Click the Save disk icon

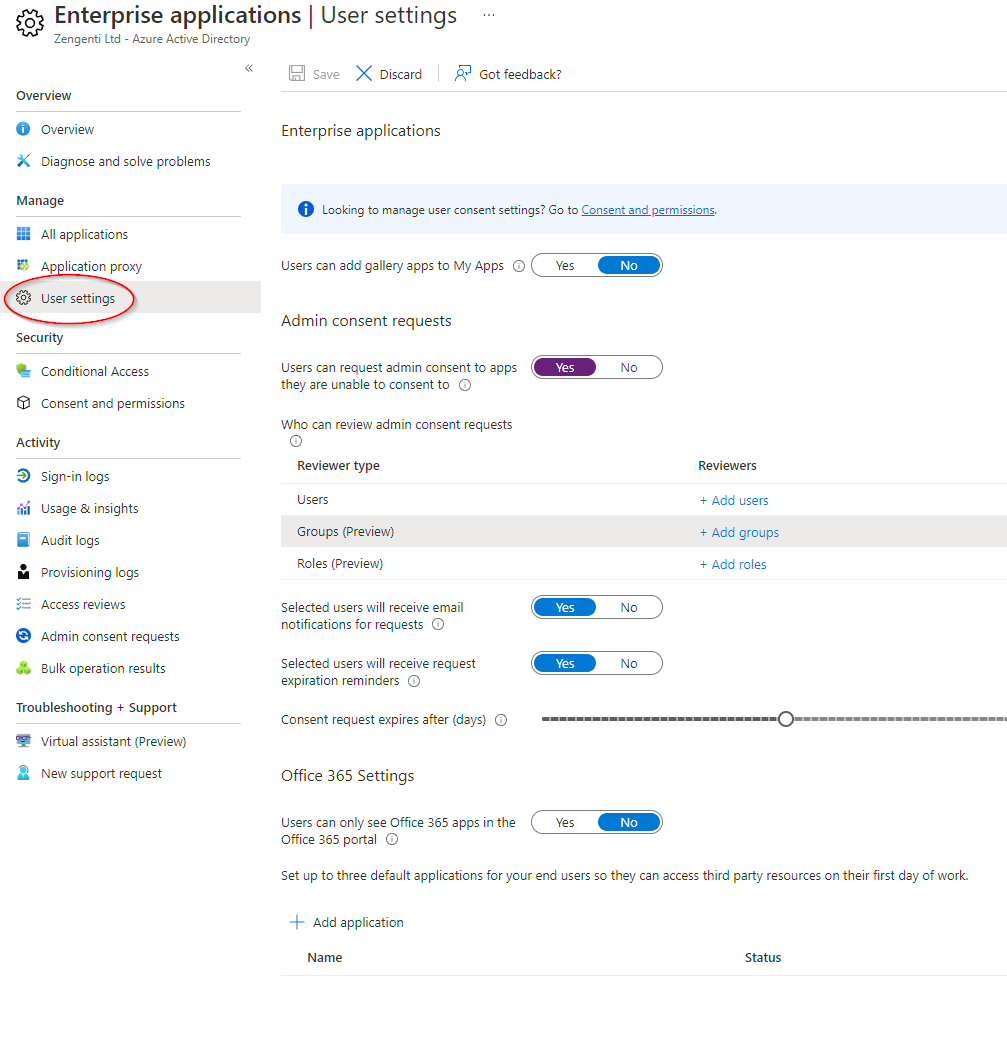pyautogui.click(x=297, y=73)
